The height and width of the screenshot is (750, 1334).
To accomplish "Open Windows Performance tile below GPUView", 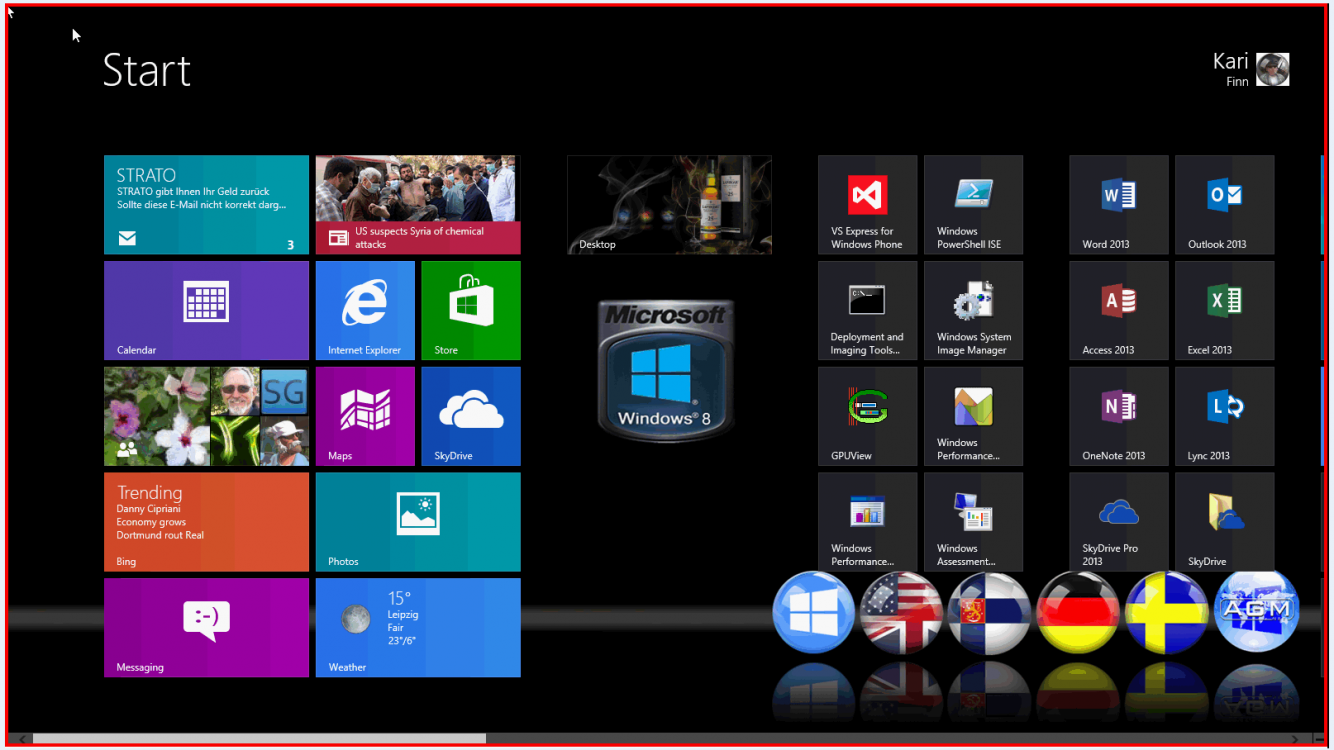I will 867,522.
